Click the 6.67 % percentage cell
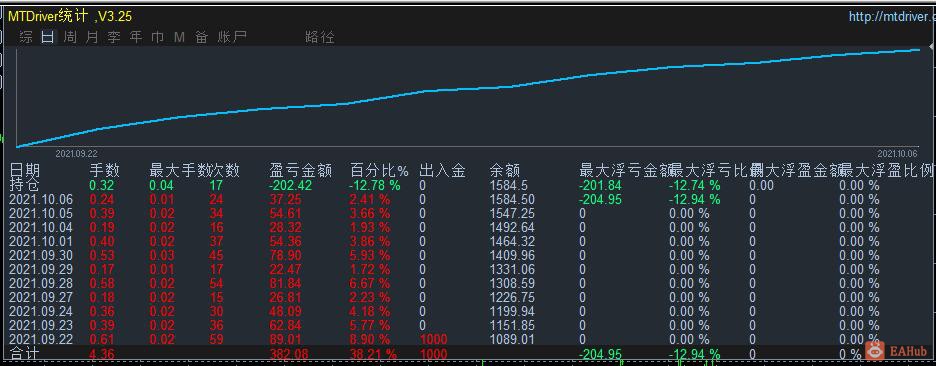 (x=370, y=283)
